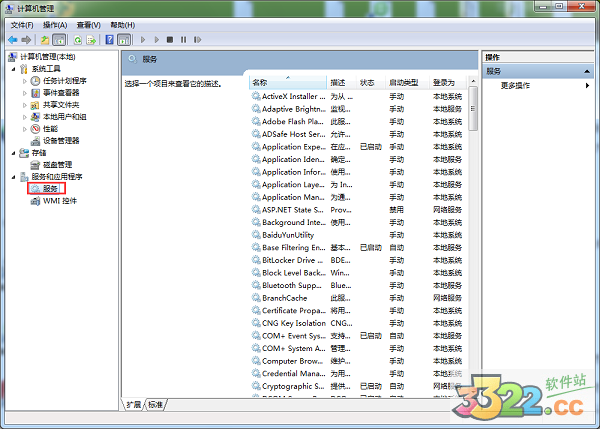Viewport: 600px width, 429px height.
Task: Select the Bluetooth Support service row
Action: point(358,285)
